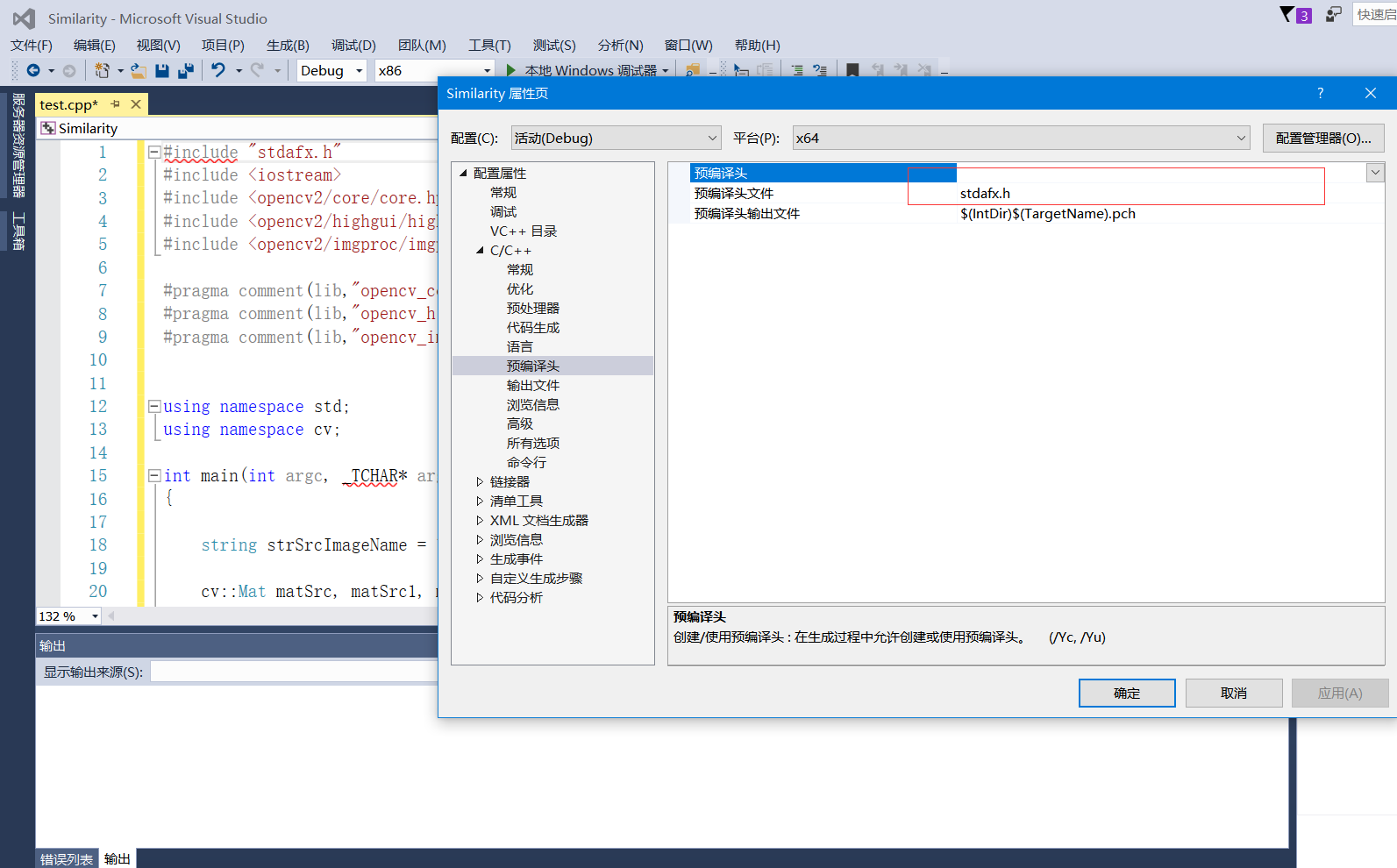Click the $(IntDir)$(TargetName).pch output value
Image resolution: width=1397 pixels, height=868 pixels.
(x=1048, y=213)
